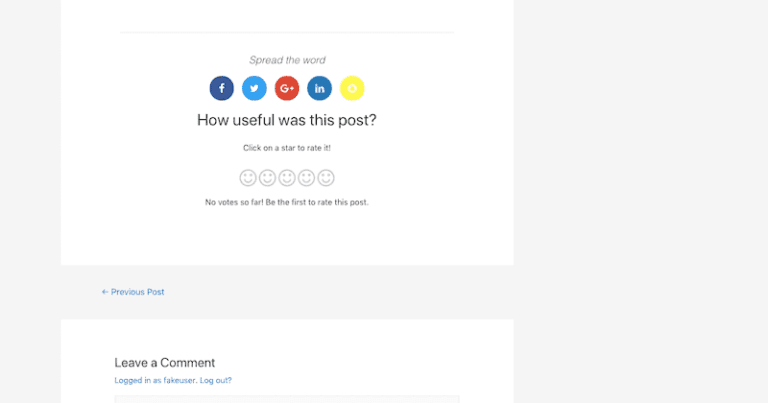The image size is (768, 403).
Task: Share this post on Facebook
Action: pyautogui.click(x=222, y=88)
